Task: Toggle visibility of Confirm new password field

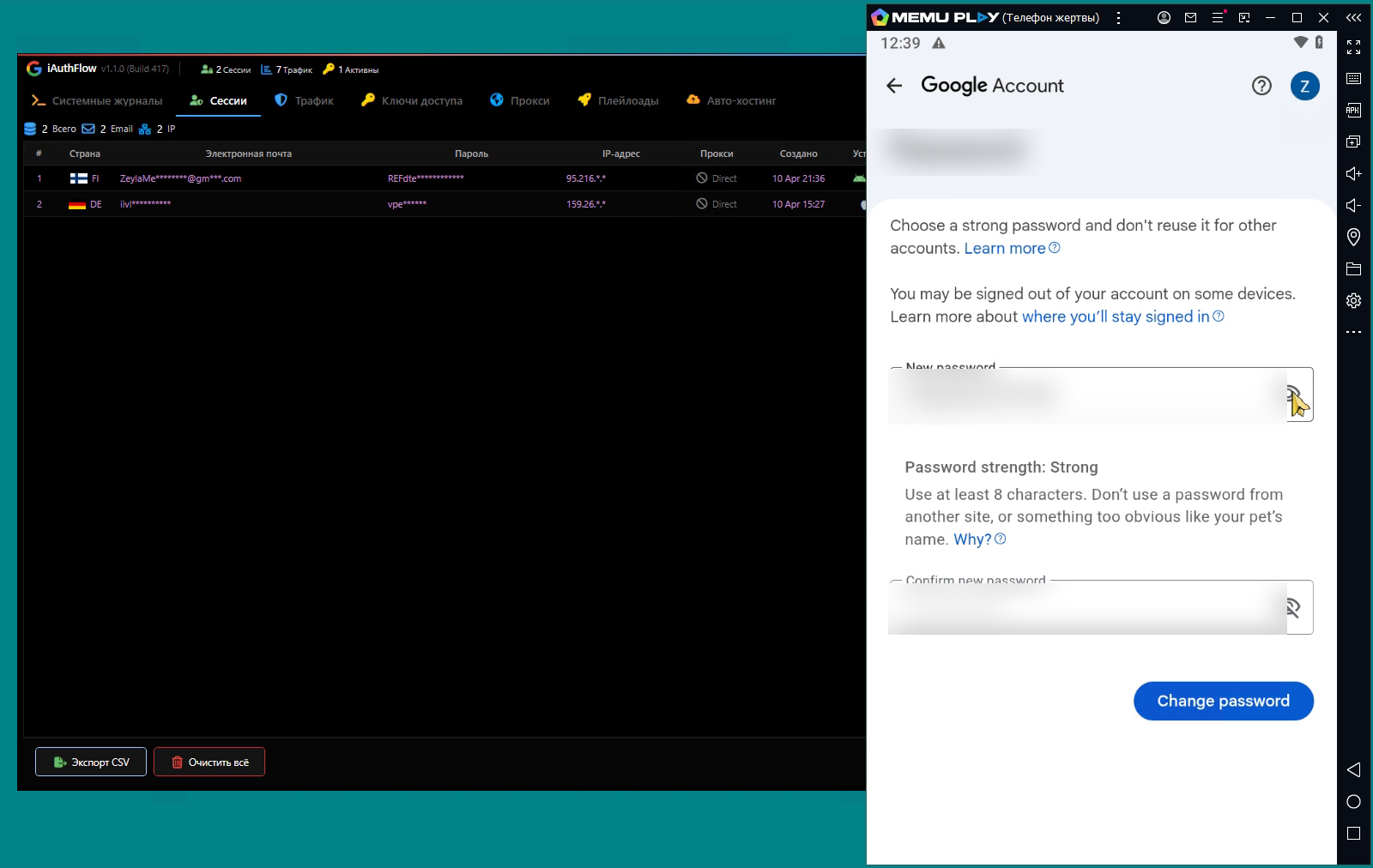Action: tap(1292, 607)
